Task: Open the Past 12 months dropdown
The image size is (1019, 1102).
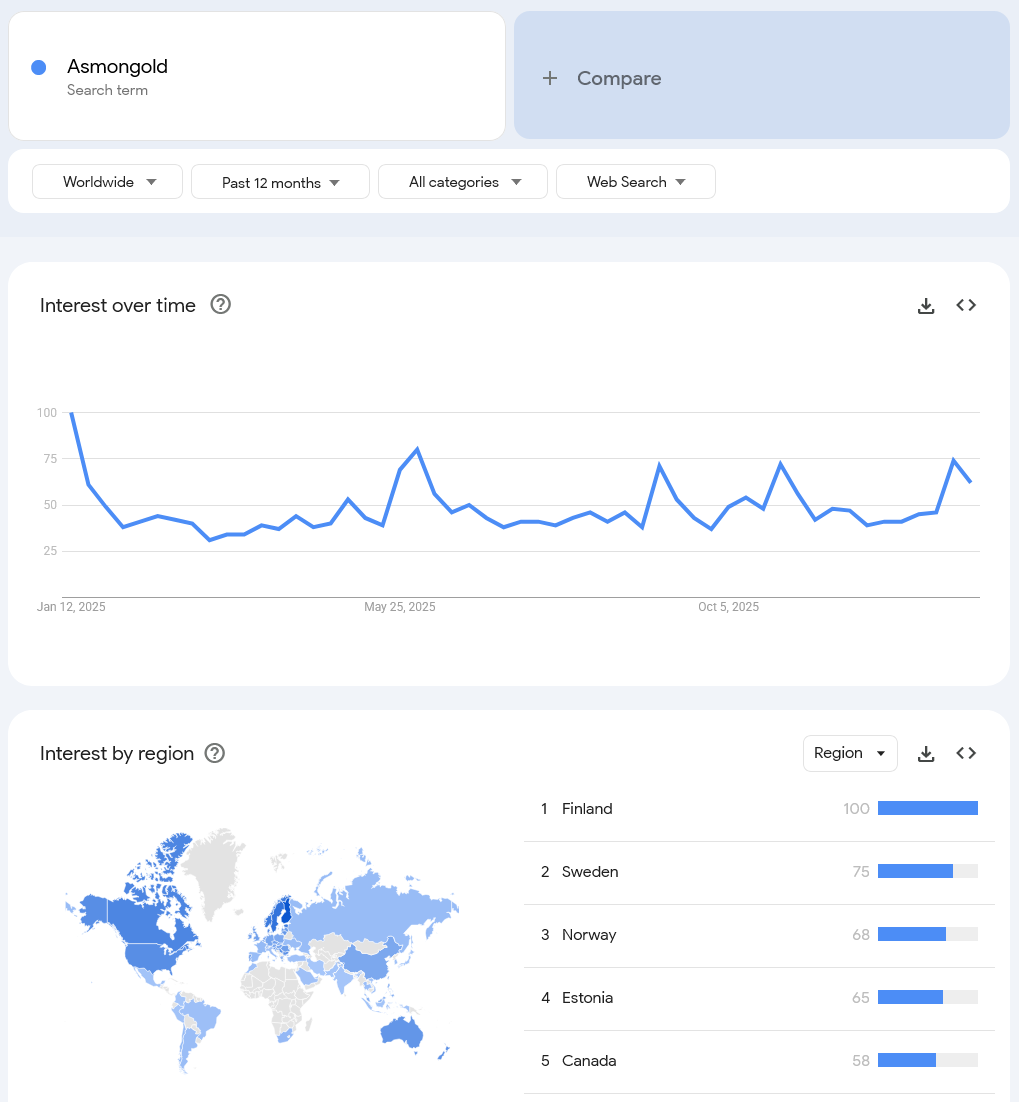Action: click(280, 182)
